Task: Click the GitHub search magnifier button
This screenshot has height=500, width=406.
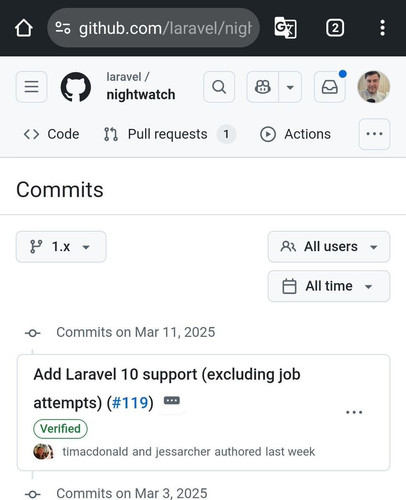Action: (x=219, y=87)
